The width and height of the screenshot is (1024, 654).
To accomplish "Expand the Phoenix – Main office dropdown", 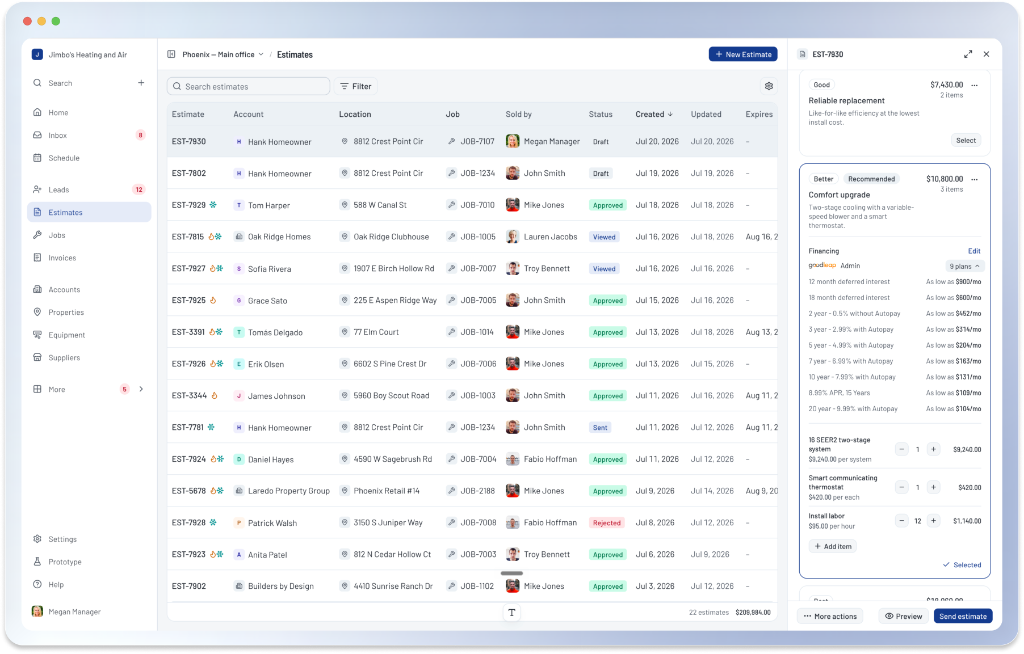I will coord(223,54).
